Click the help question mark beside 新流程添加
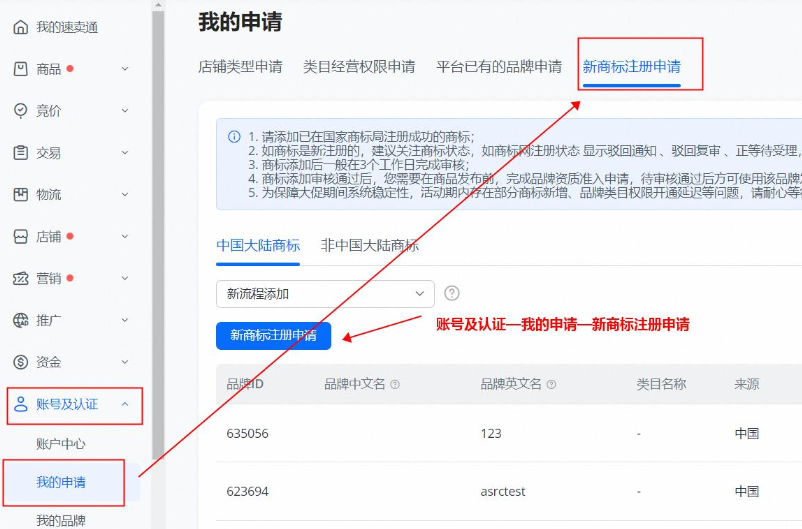Viewport: 802px width, 529px height. [452, 294]
